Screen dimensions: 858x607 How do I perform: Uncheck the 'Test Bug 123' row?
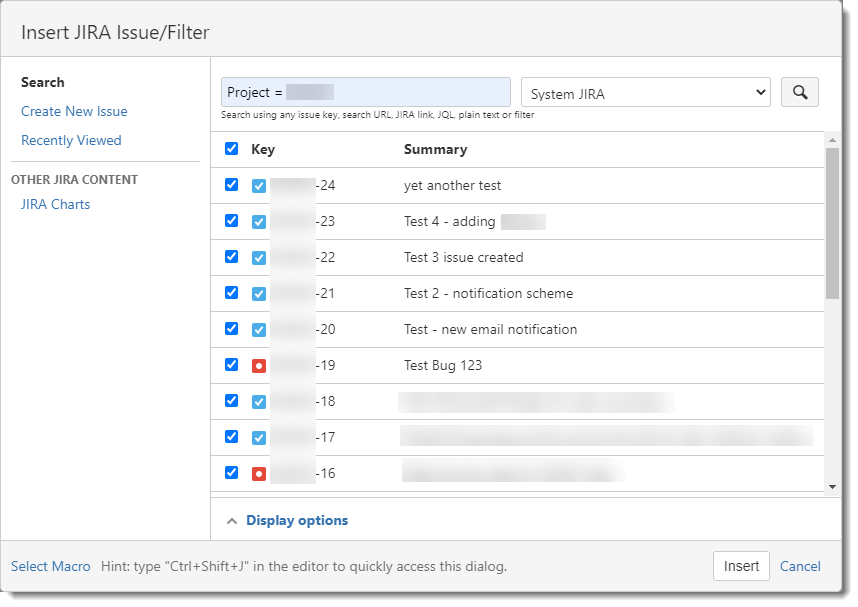pyautogui.click(x=231, y=365)
